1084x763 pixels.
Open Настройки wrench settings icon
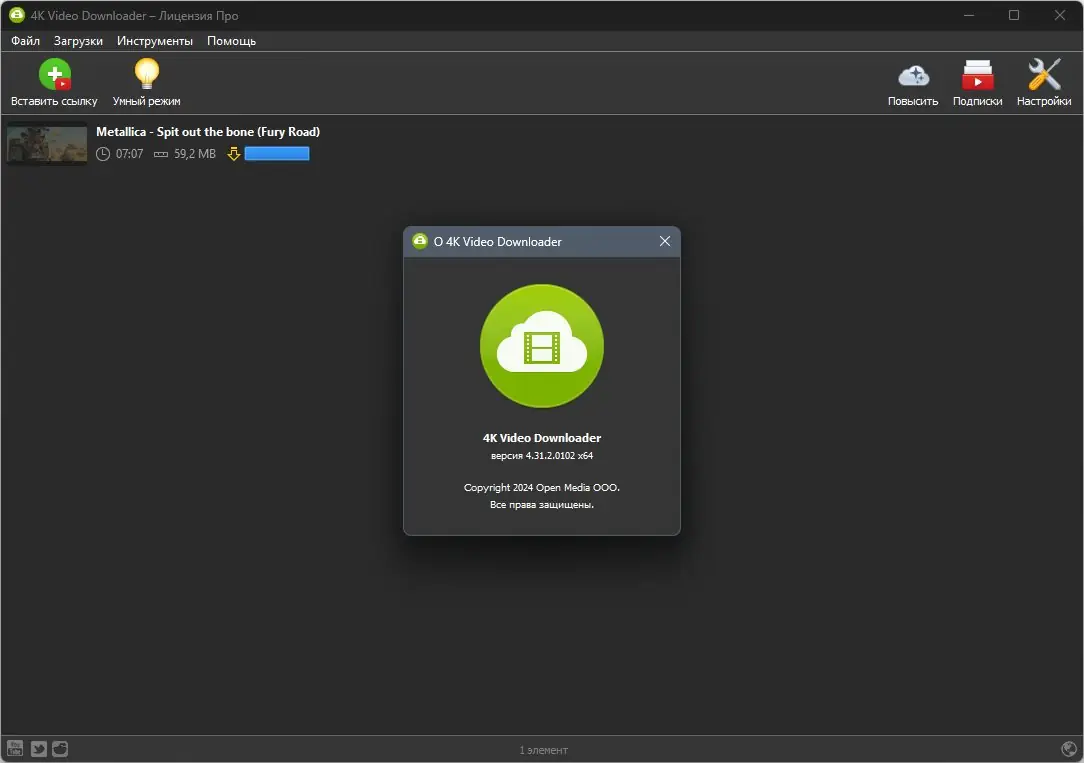[x=1044, y=74]
